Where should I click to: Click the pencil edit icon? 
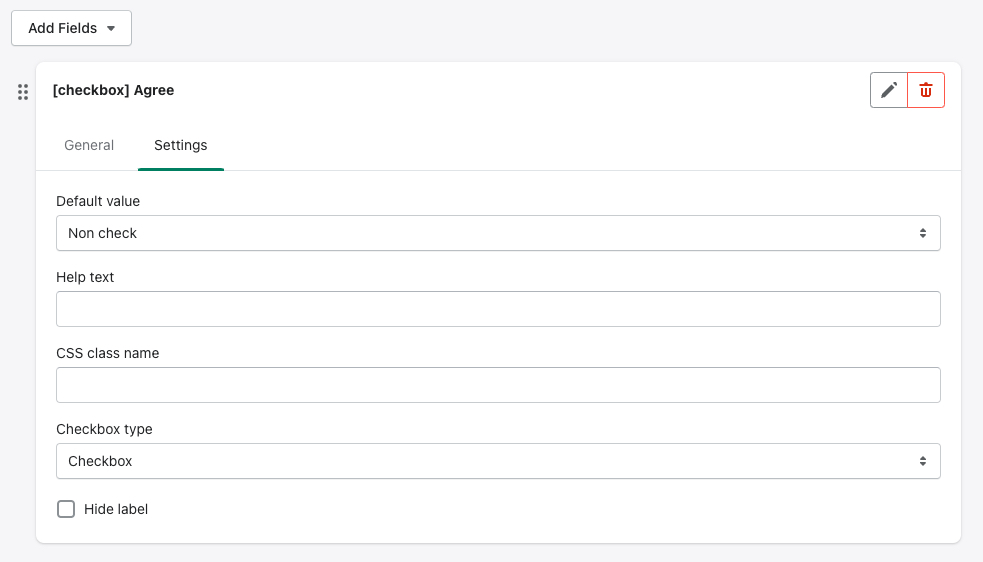coord(889,90)
